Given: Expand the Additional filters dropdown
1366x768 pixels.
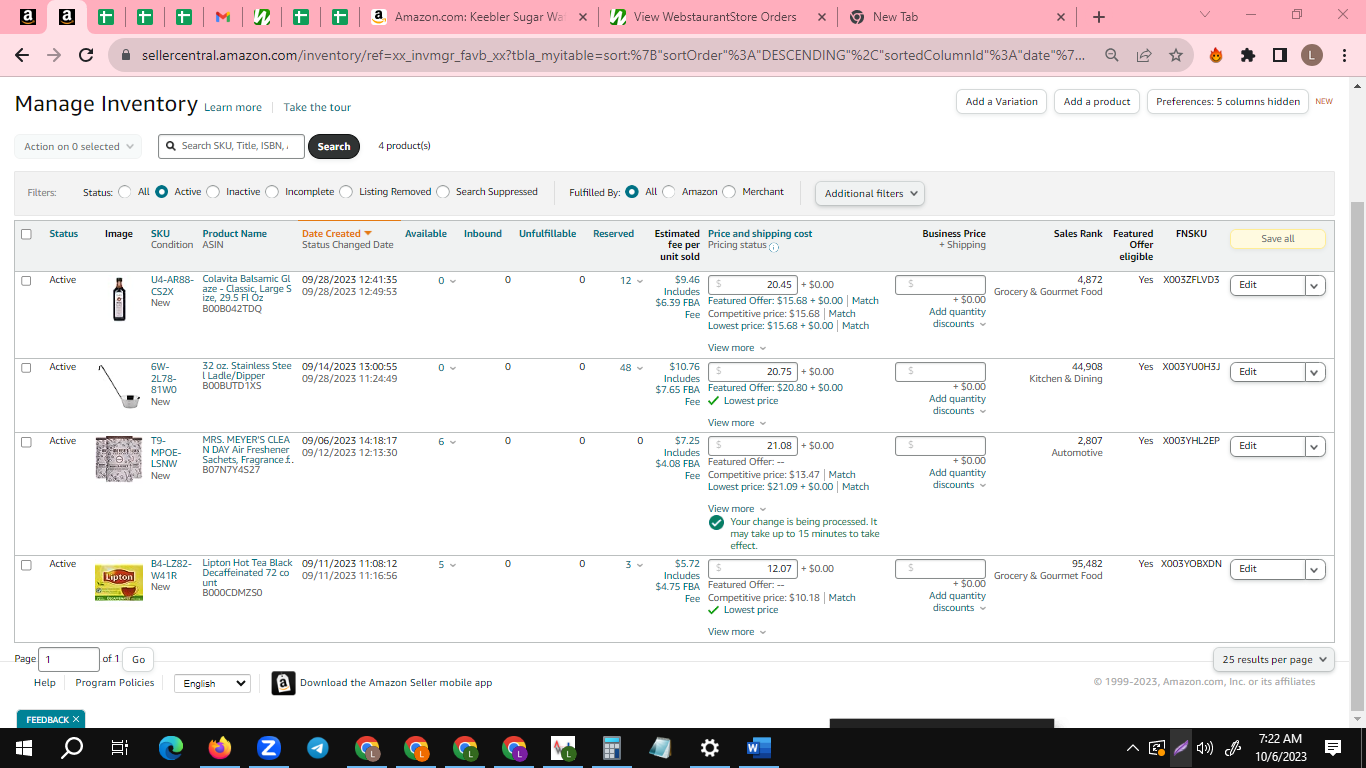Looking at the screenshot, I should (x=870, y=193).
